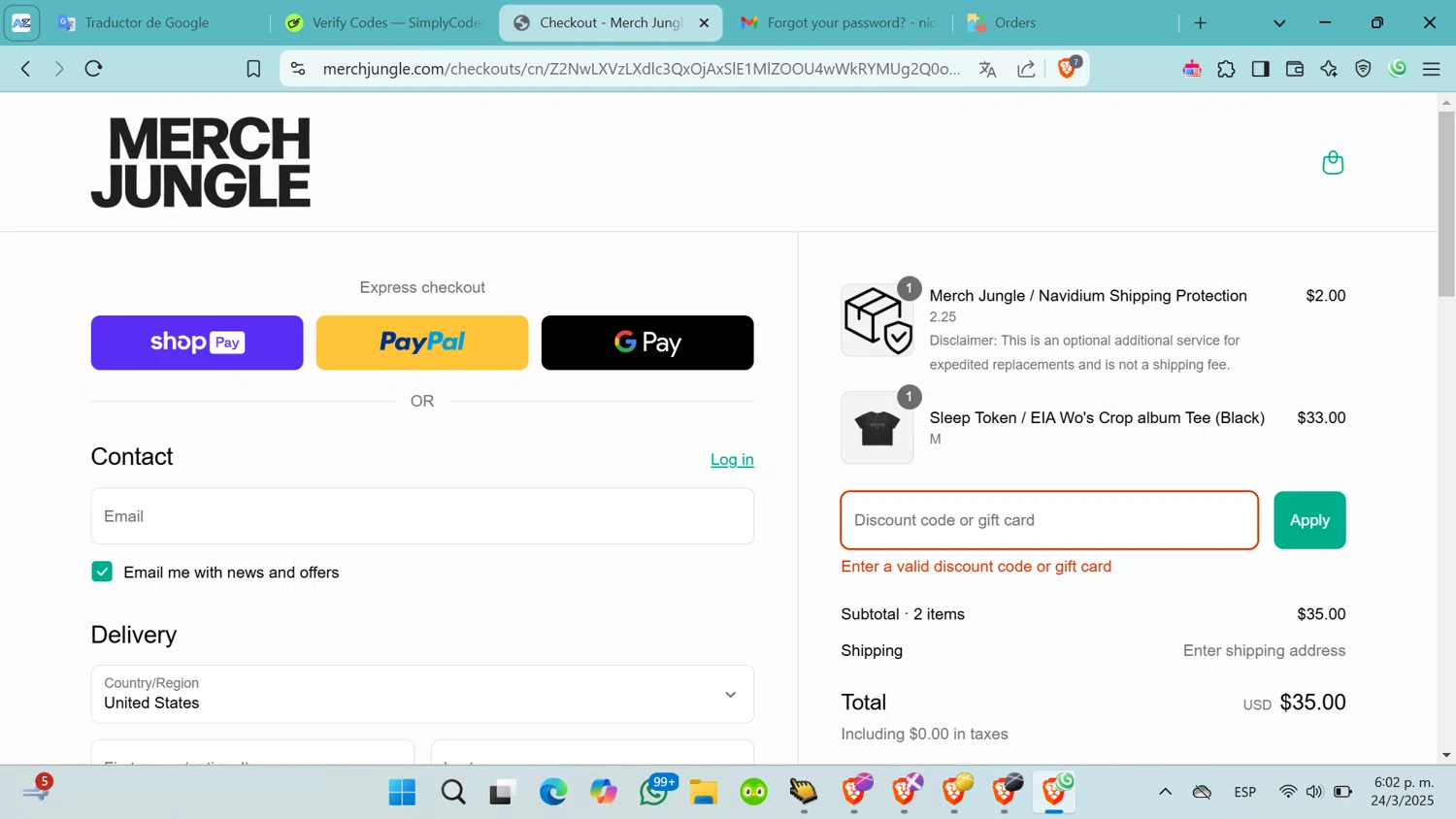Switch to Verify Codes SimplyCodes tab
The image size is (1456, 819).
point(386,22)
